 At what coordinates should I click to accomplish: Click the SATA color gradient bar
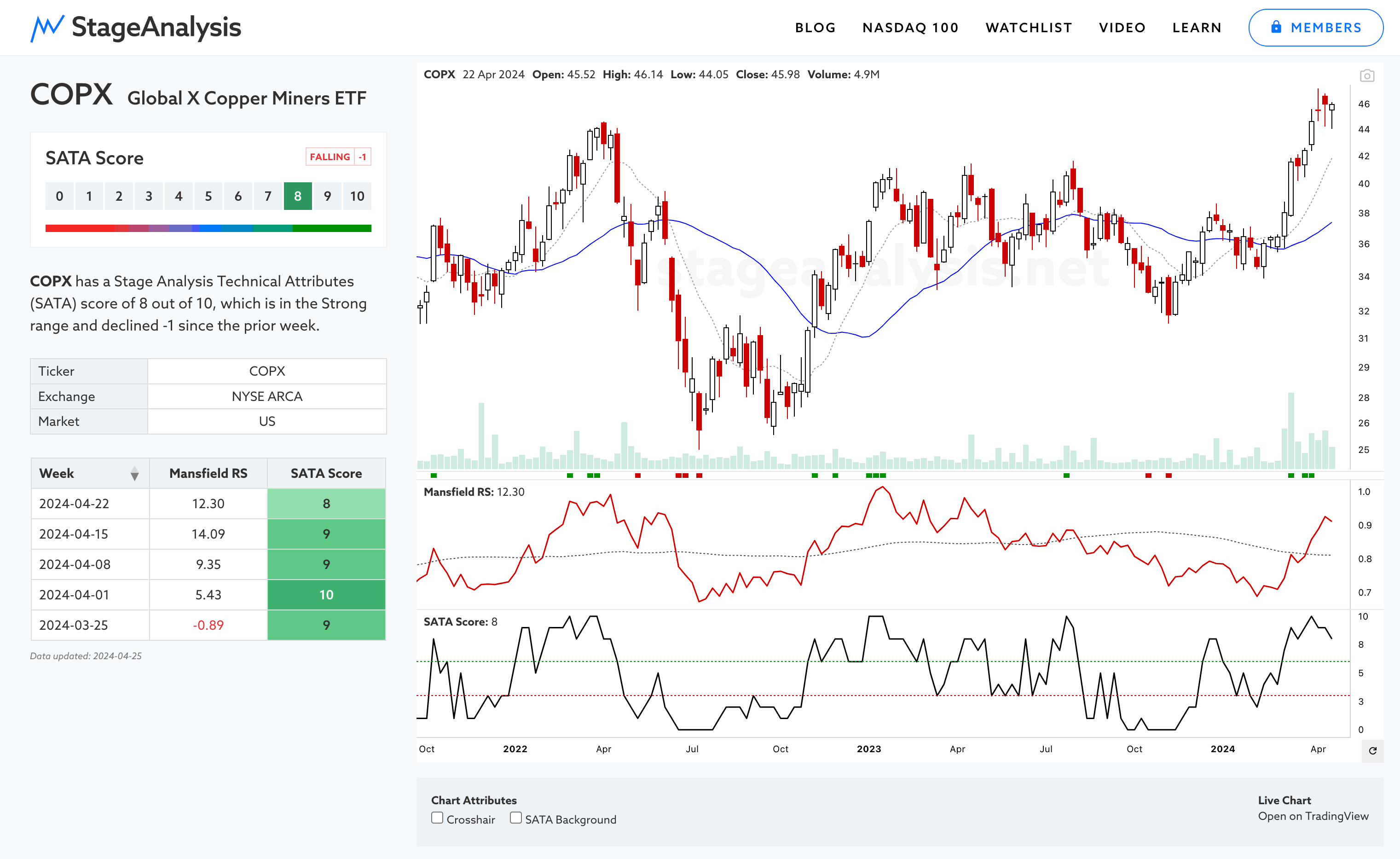(208, 228)
